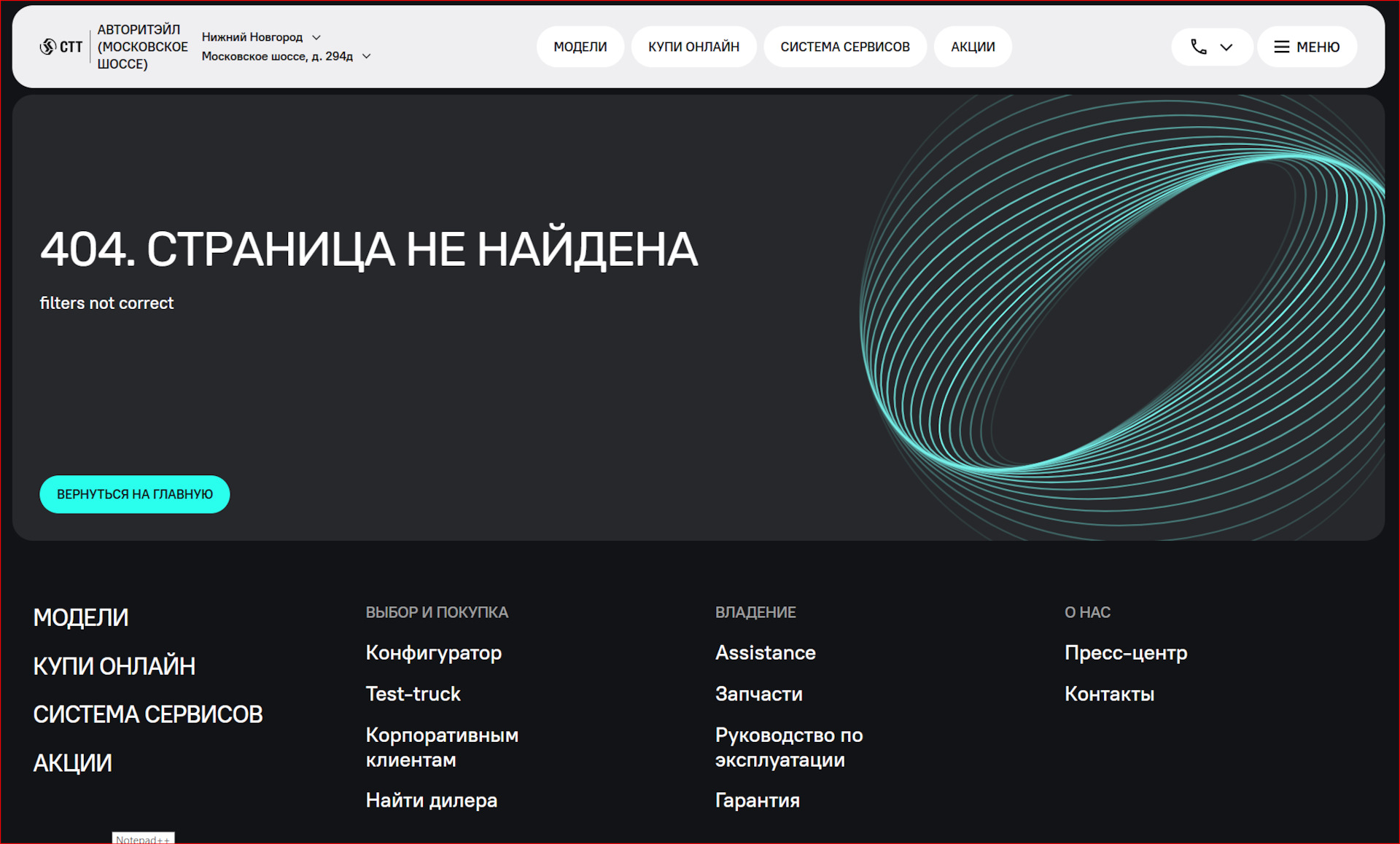Expand the Нижний Новгород city dropdown
Screen dimensions: 1400x844
(316, 37)
